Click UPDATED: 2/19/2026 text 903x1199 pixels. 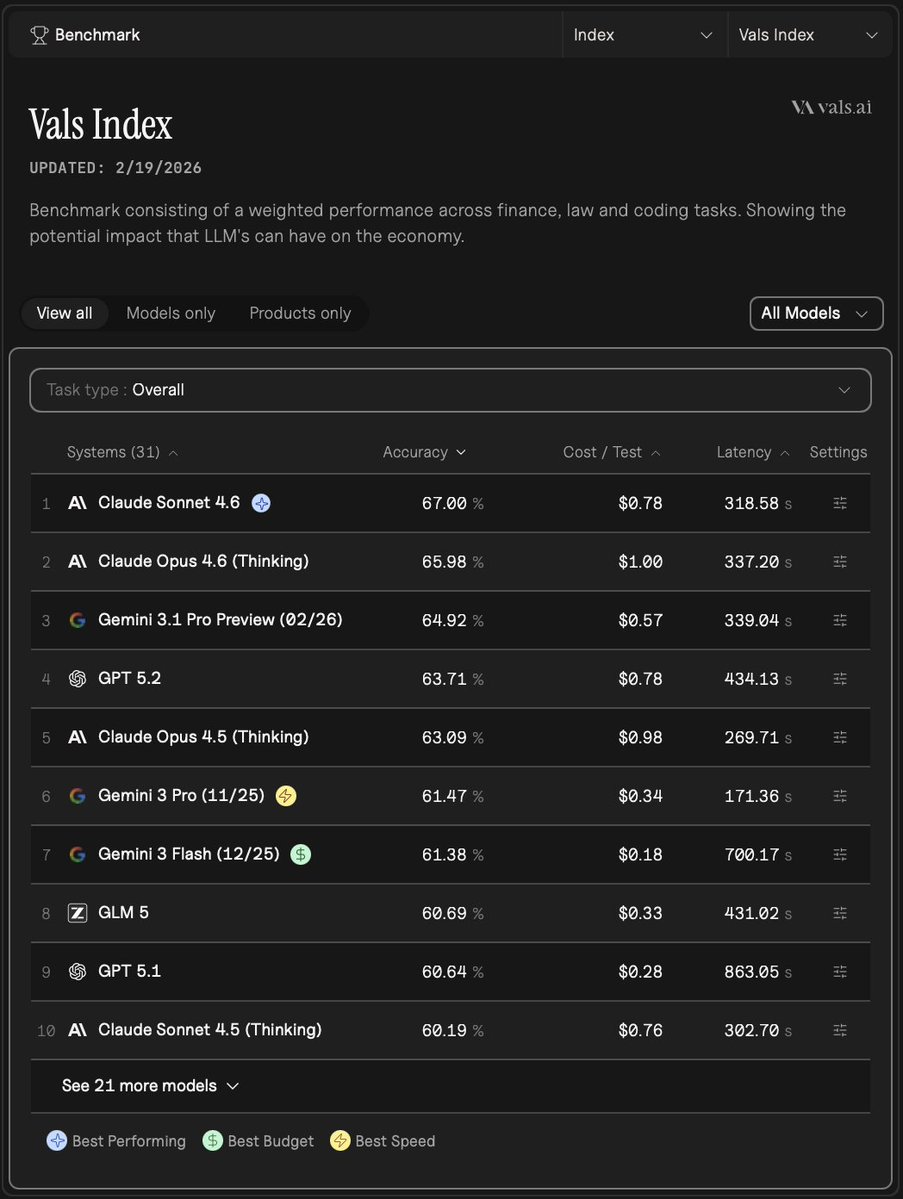pyautogui.click(x=115, y=167)
